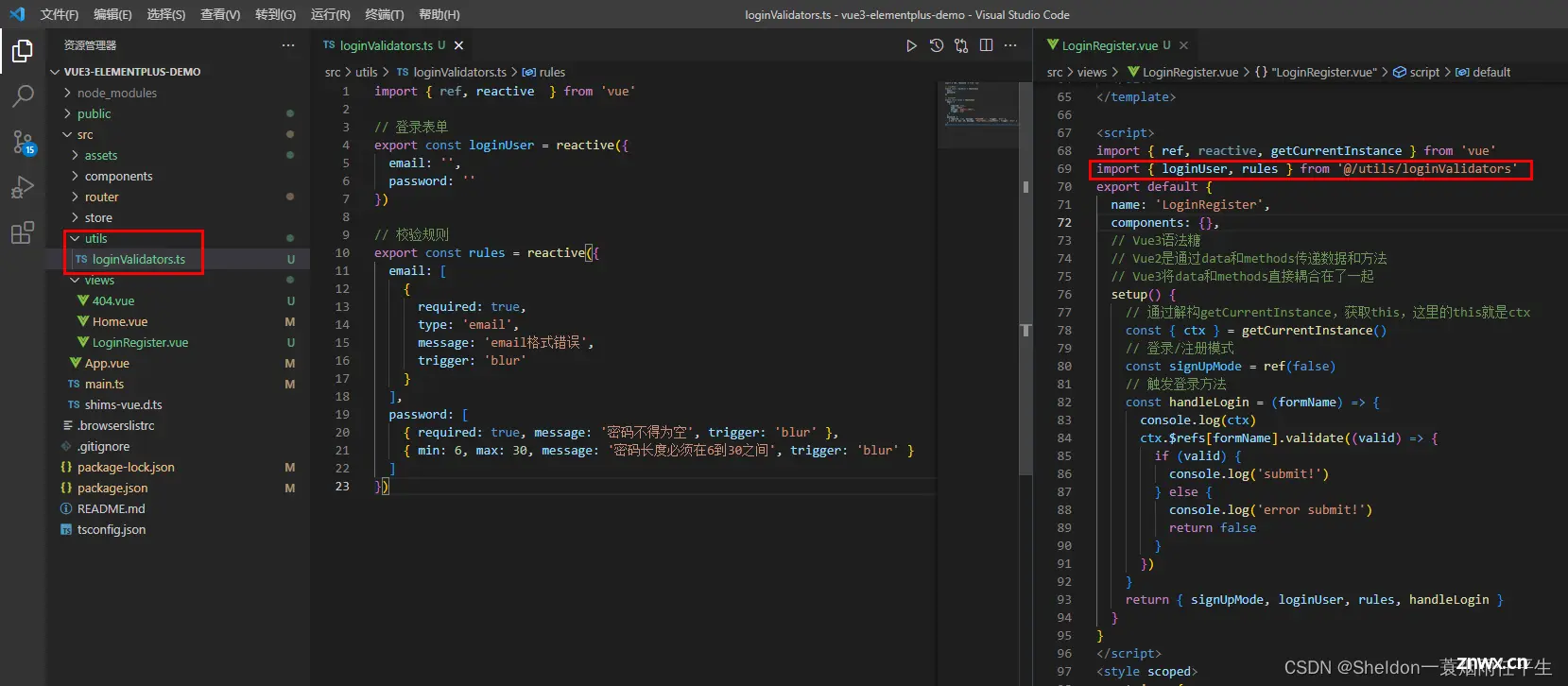Open the Explorer view in activity bar
Viewport: 1568px width, 686px height.
pos(23,50)
